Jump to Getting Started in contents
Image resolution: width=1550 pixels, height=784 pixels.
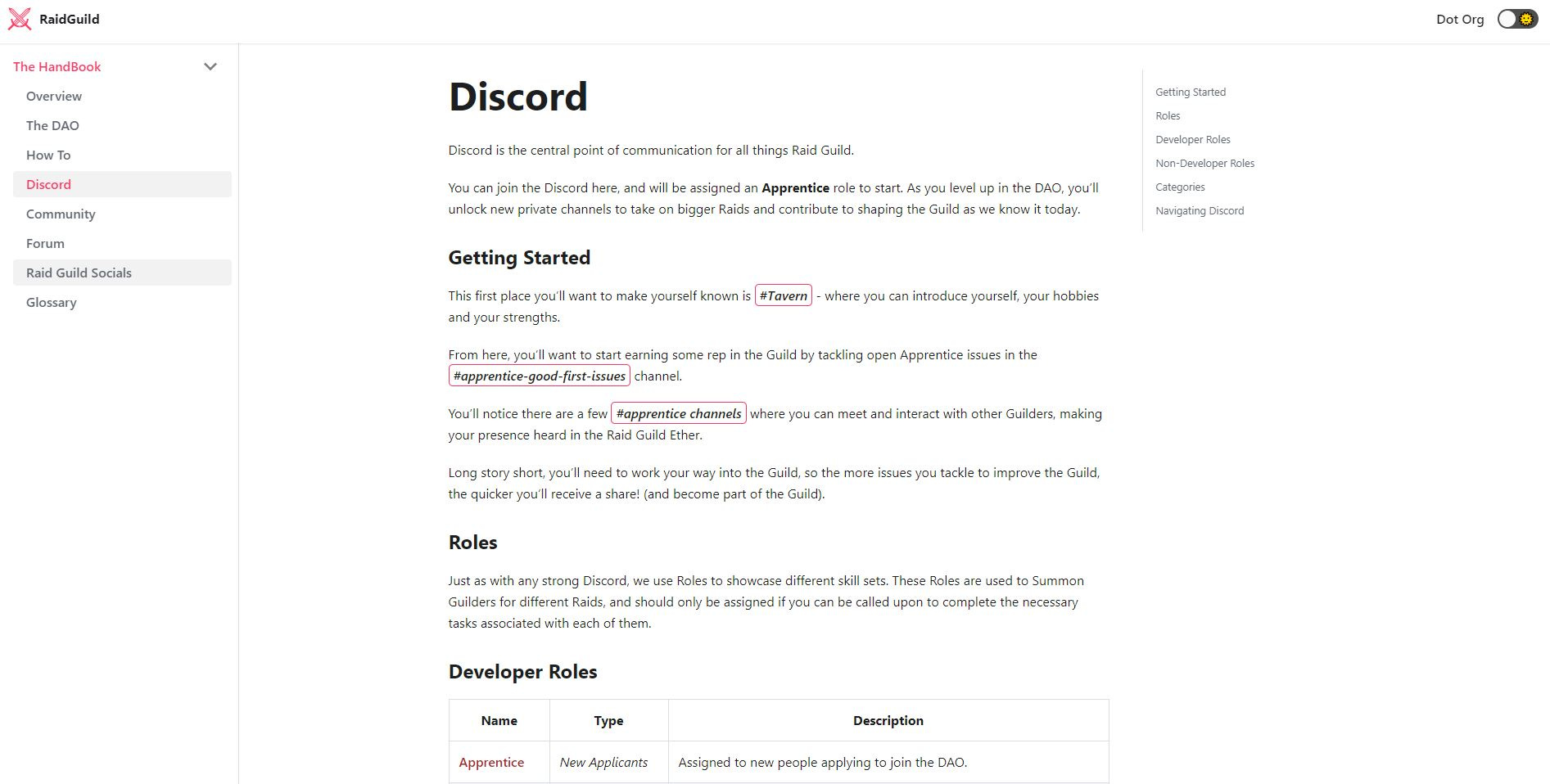click(x=1191, y=92)
